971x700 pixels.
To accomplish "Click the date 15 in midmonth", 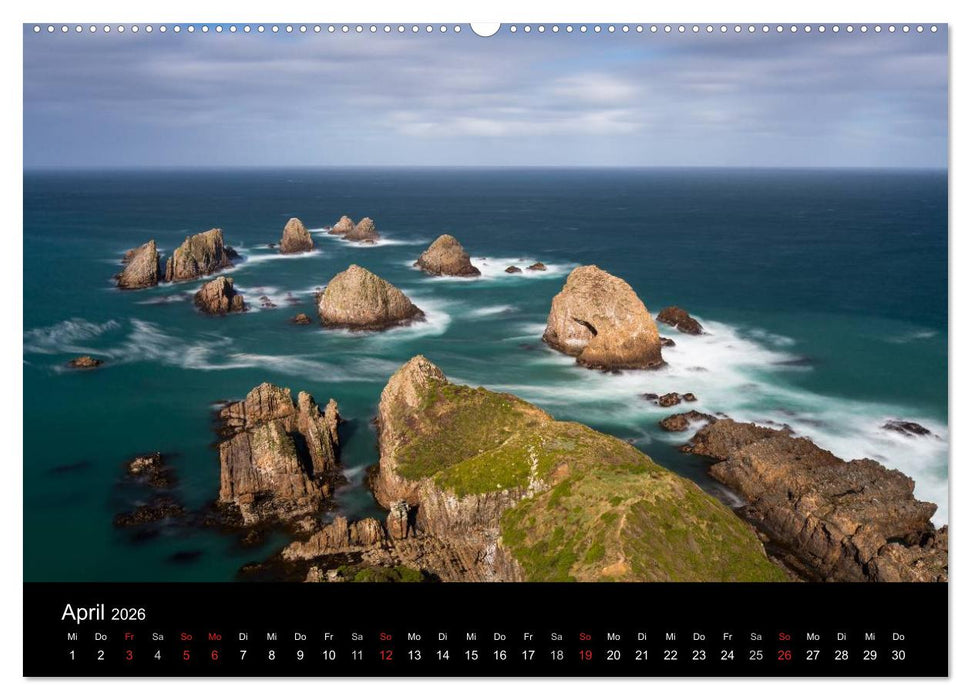I will [472, 655].
